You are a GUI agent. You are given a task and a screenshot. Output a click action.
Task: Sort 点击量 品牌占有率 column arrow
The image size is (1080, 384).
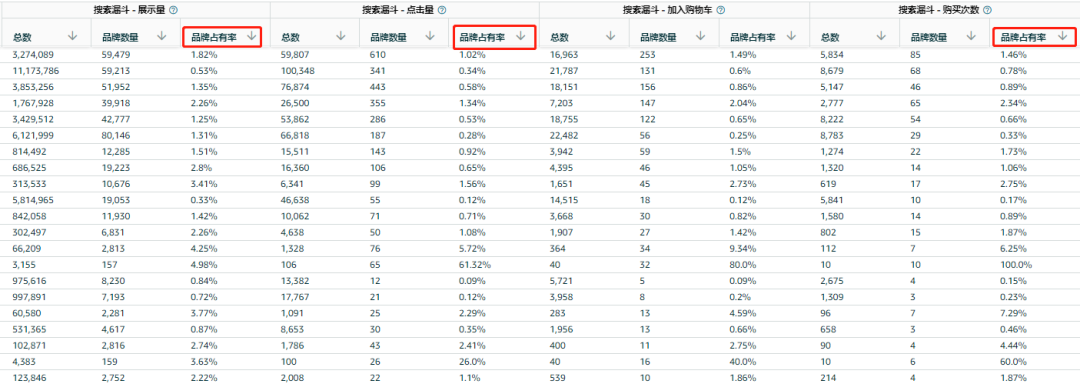(520, 36)
